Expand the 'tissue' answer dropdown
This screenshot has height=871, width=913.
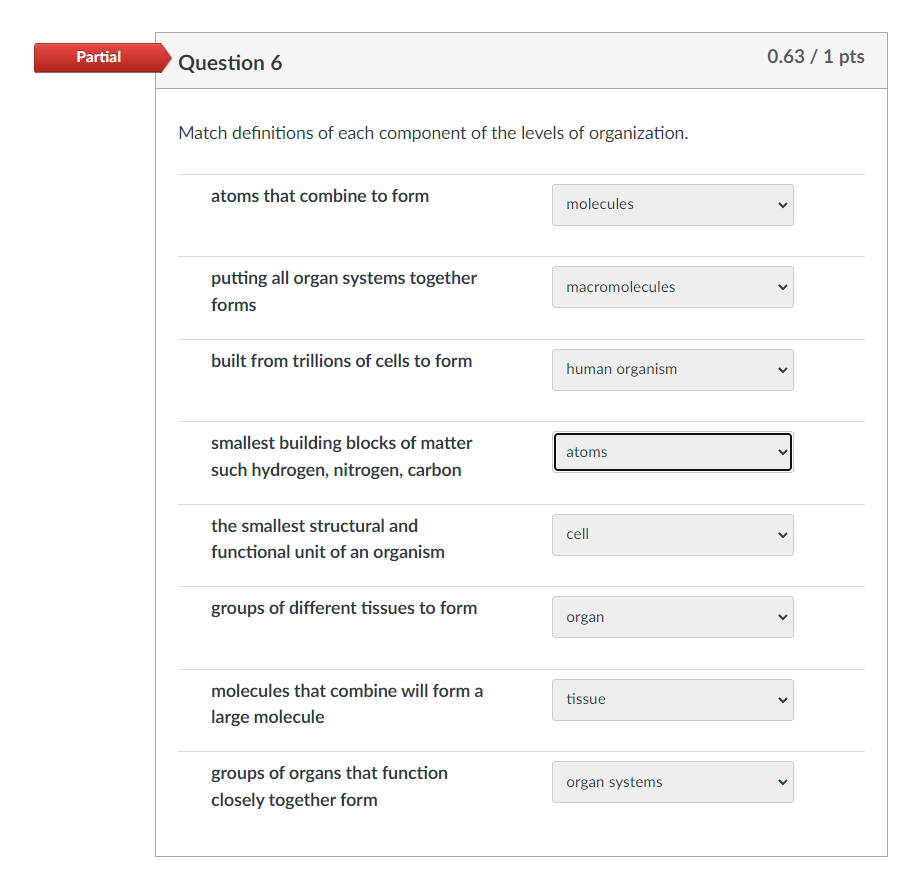672,700
